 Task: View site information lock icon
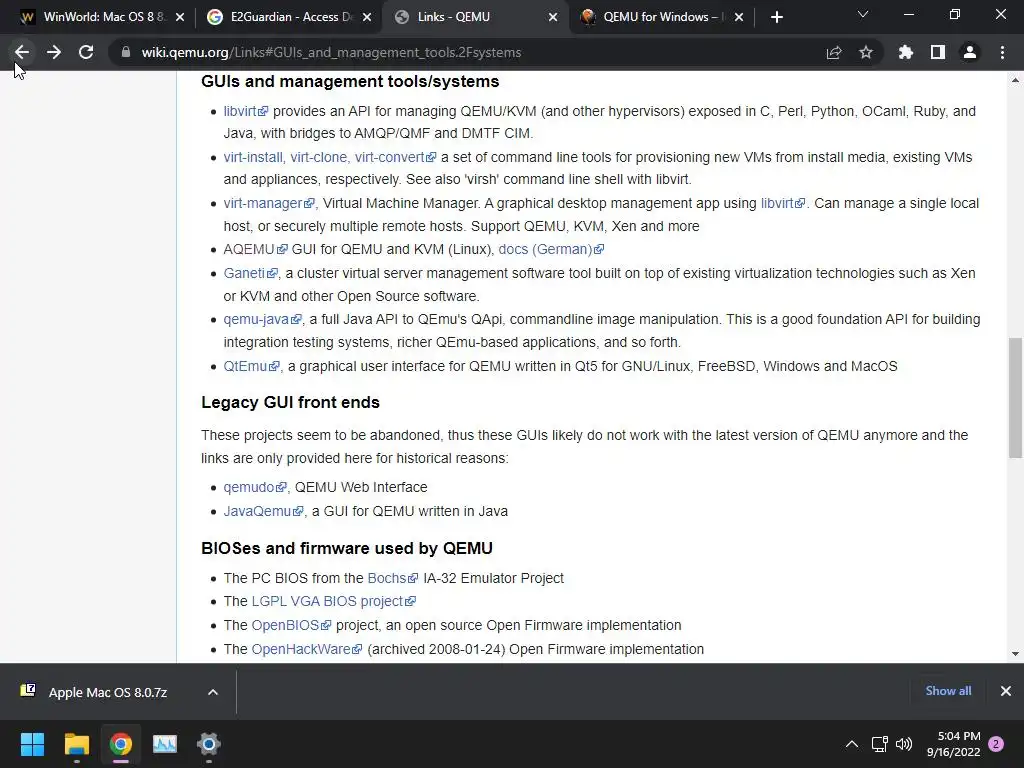point(126,52)
